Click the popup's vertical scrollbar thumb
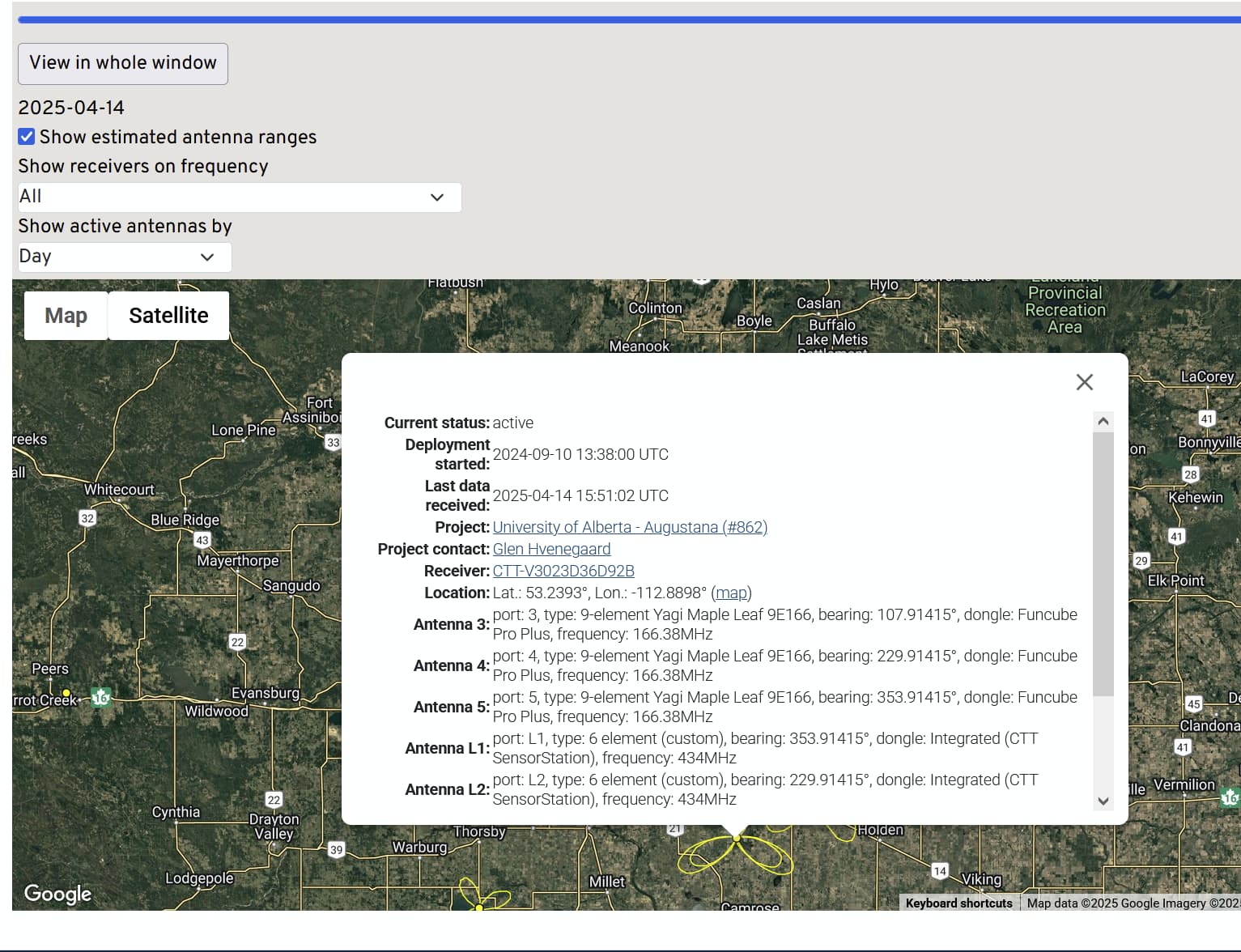This screenshot has height=952, width=1241. [x=1103, y=563]
